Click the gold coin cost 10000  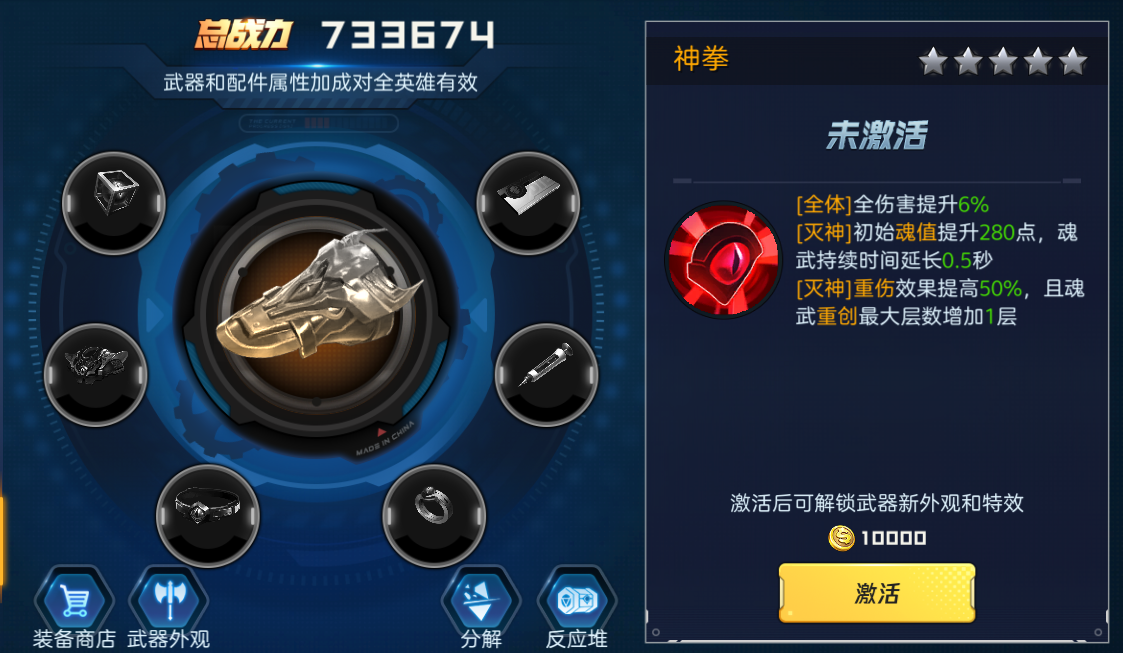pyautogui.click(x=877, y=538)
